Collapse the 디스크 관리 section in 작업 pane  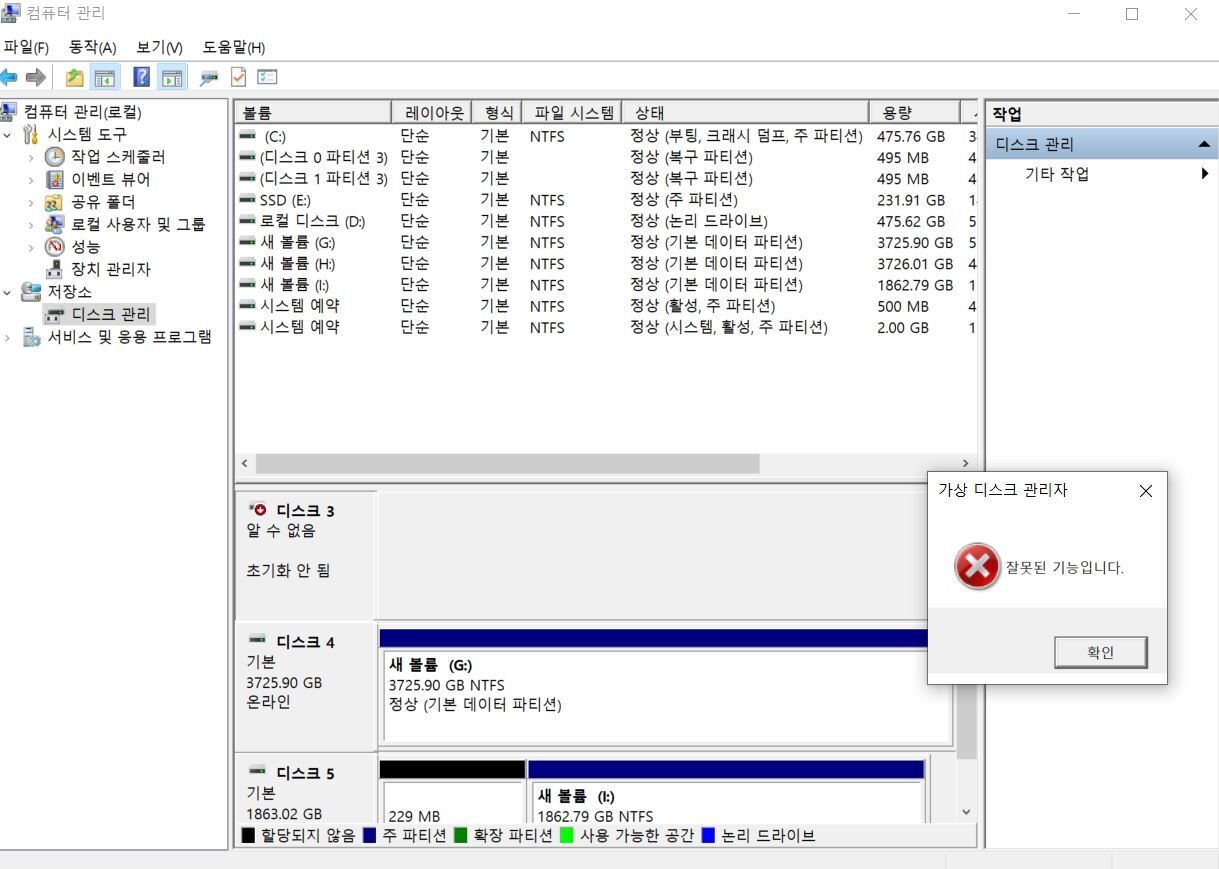tap(1204, 145)
